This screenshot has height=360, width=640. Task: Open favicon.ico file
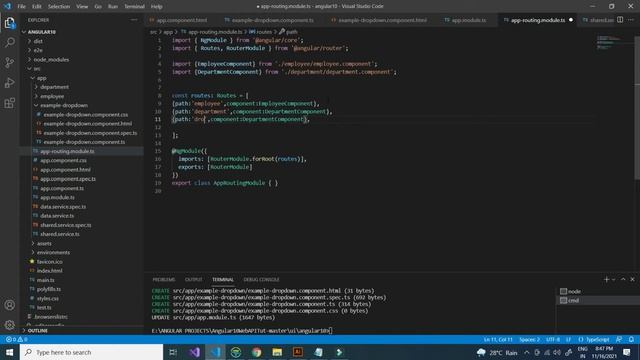tap(50, 262)
